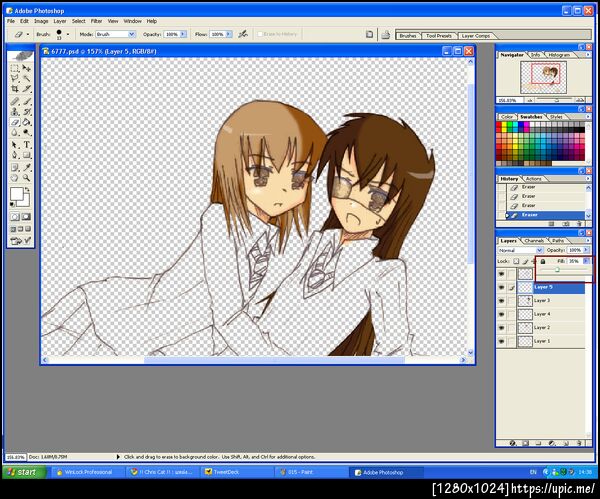
Task: Open Opacity slider arrow in options bar
Action: [x=183, y=34]
